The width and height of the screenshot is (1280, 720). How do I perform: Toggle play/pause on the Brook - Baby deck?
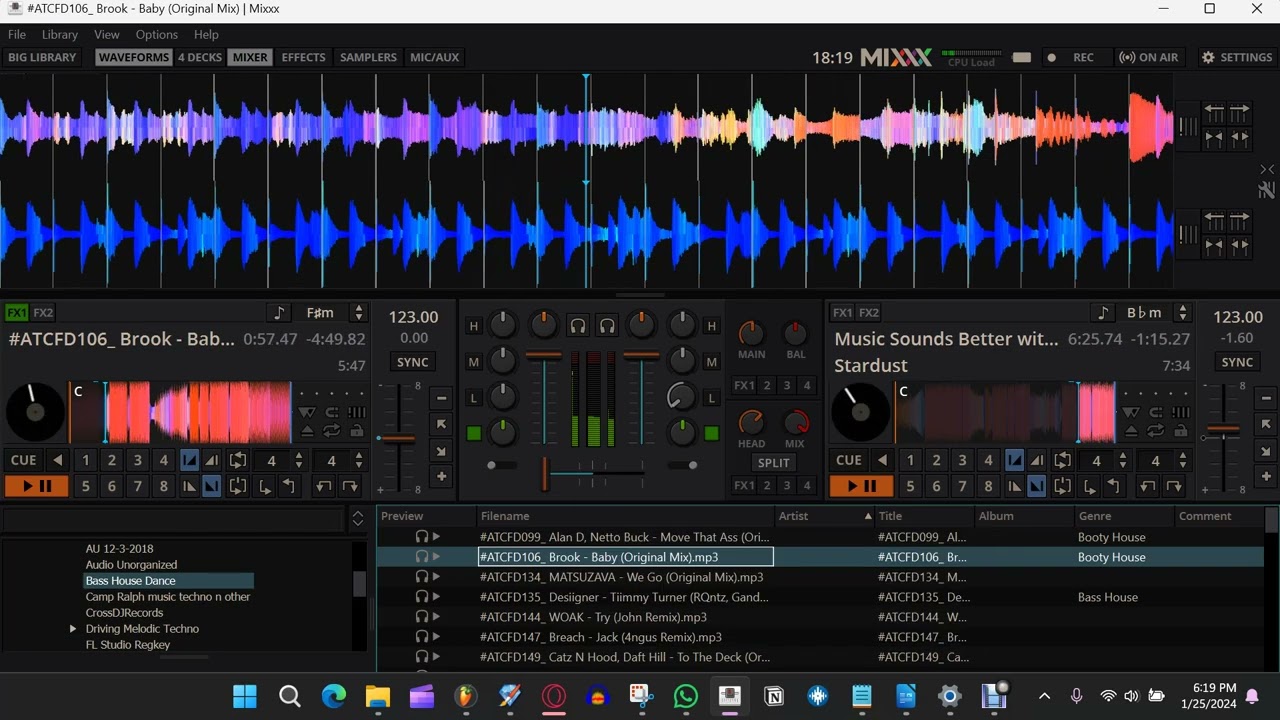[36, 486]
